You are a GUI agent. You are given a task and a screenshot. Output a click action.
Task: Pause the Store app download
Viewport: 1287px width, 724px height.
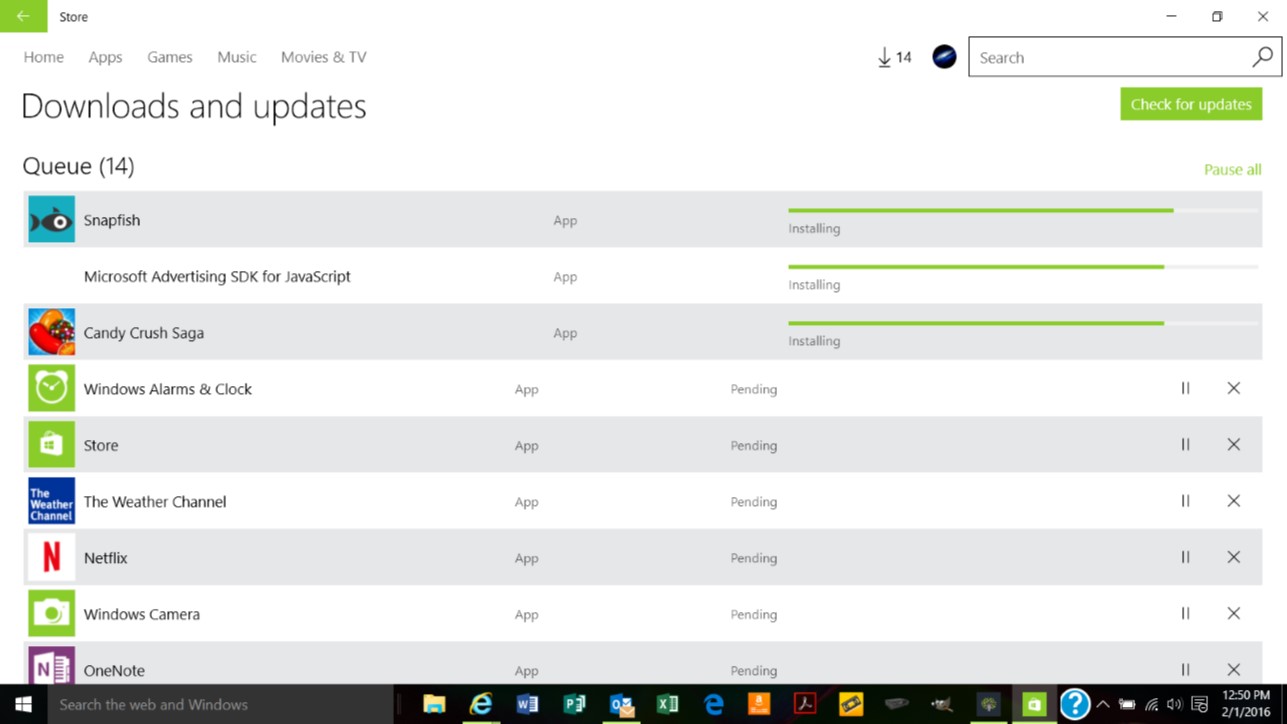coord(1185,444)
